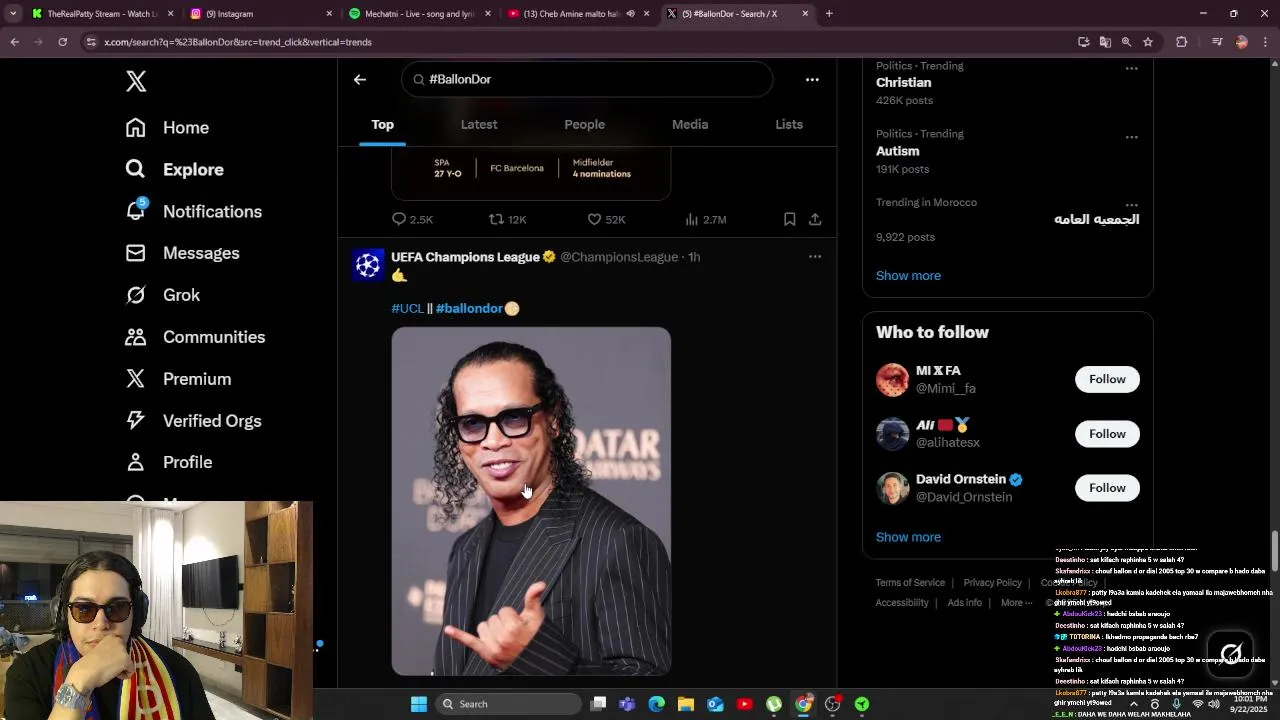The image size is (1280, 720).
Task: Open Notifications with bell icon
Action: click(193, 212)
